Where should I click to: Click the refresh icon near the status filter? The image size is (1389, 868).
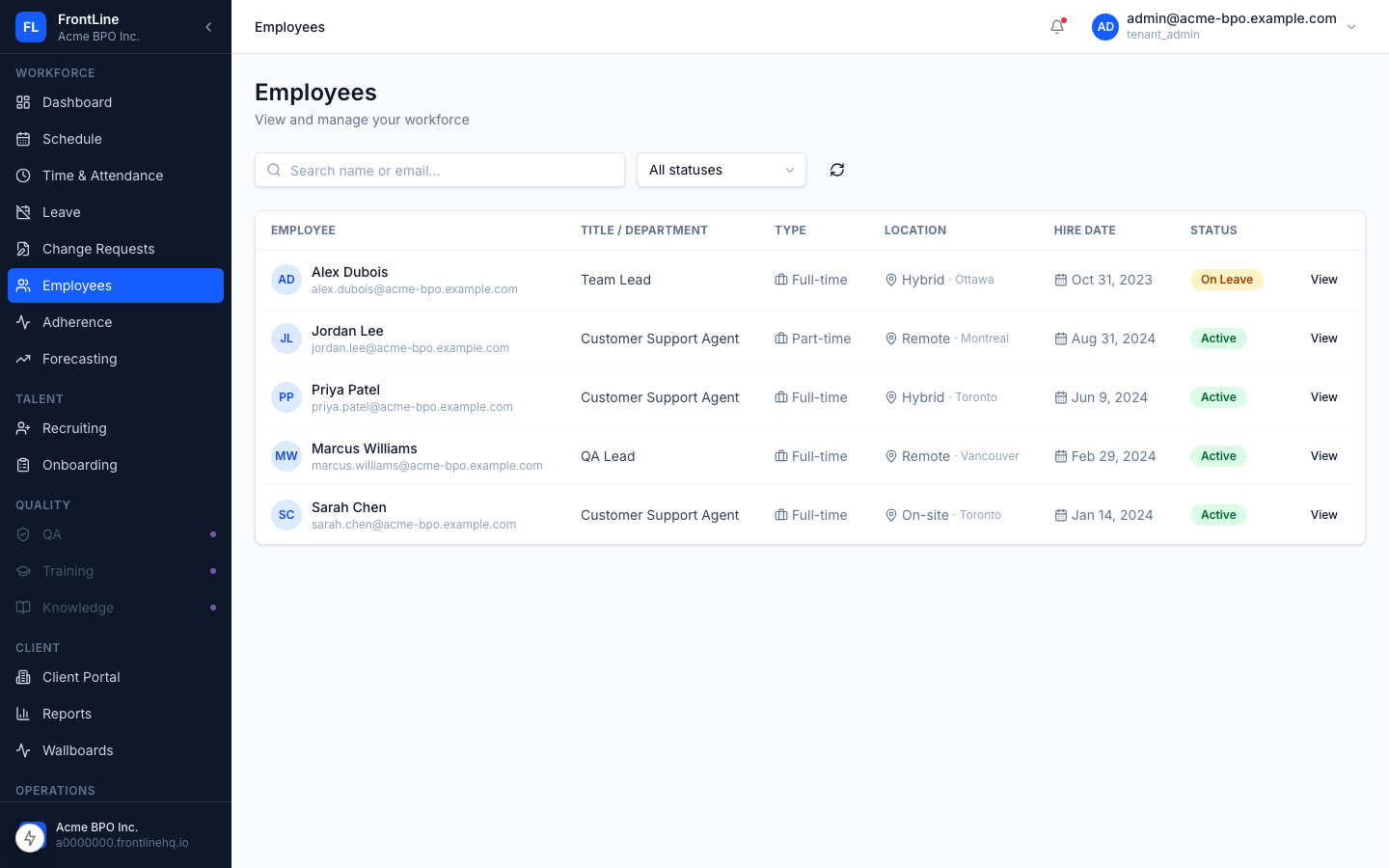(x=837, y=170)
